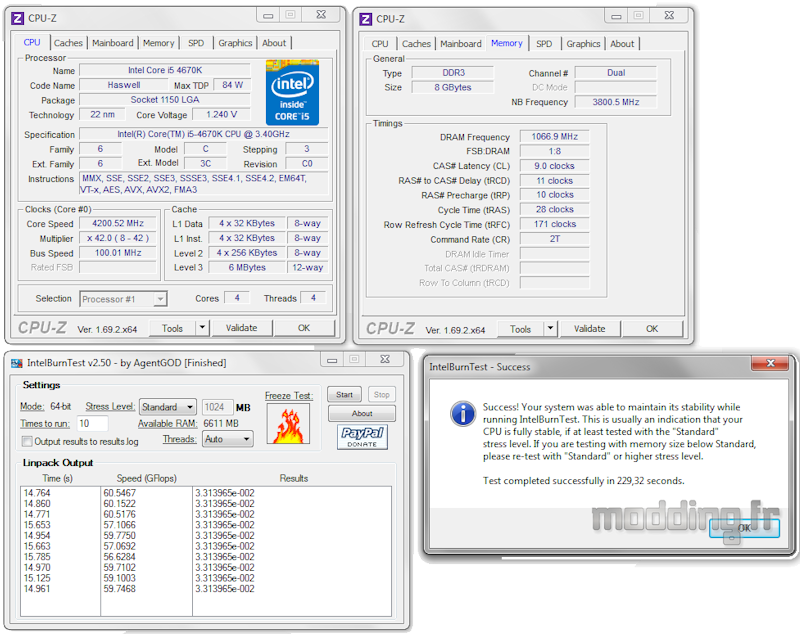Click CPU-Z logo in Memory window title bar
The height and width of the screenshot is (634, 800).
pyautogui.click(x=365, y=19)
